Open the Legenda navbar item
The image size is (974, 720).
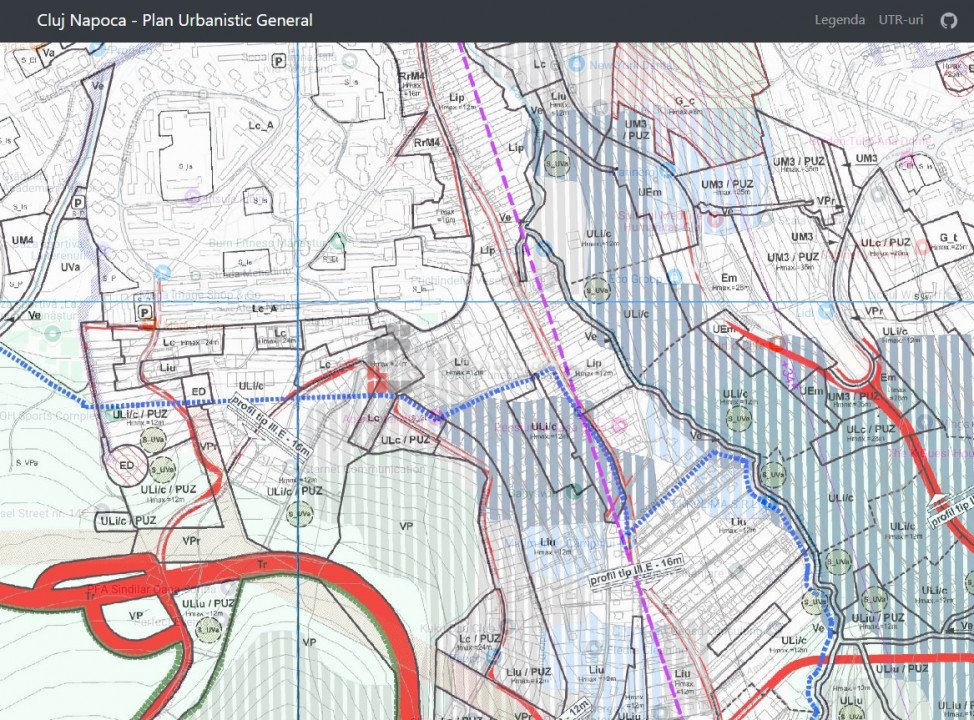coord(839,20)
